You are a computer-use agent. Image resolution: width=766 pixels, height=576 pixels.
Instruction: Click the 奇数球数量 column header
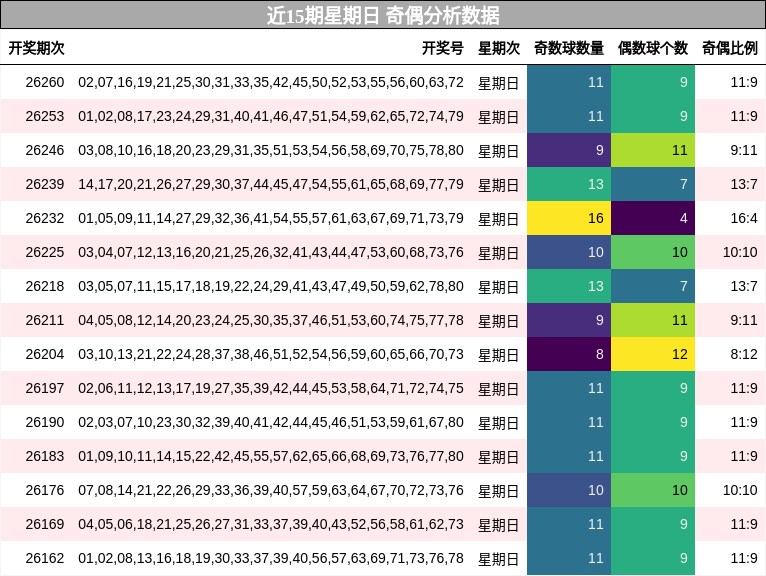[569, 48]
